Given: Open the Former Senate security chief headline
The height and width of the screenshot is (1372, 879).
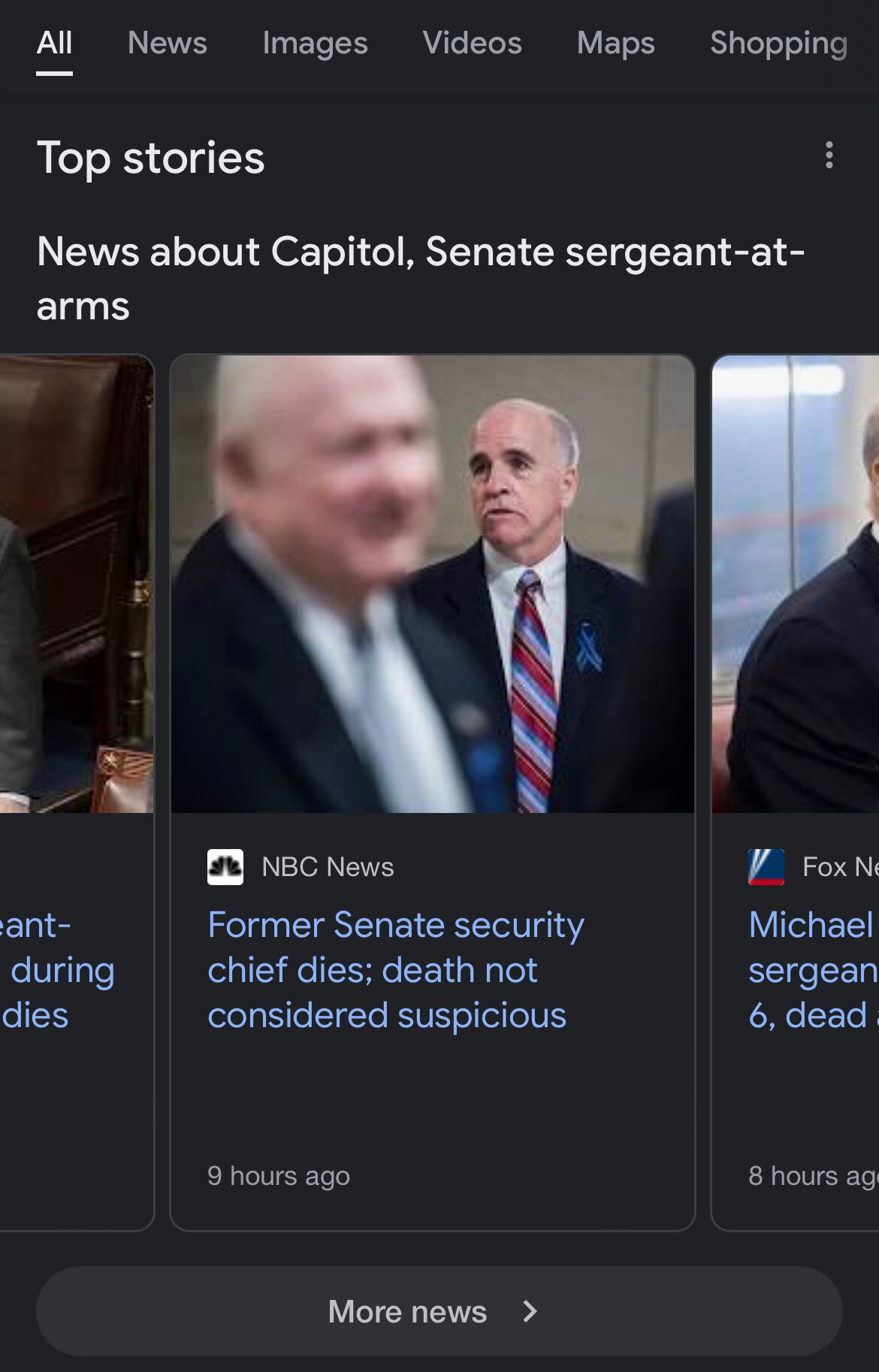Looking at the screenshot, I should [x=395, y=969].
